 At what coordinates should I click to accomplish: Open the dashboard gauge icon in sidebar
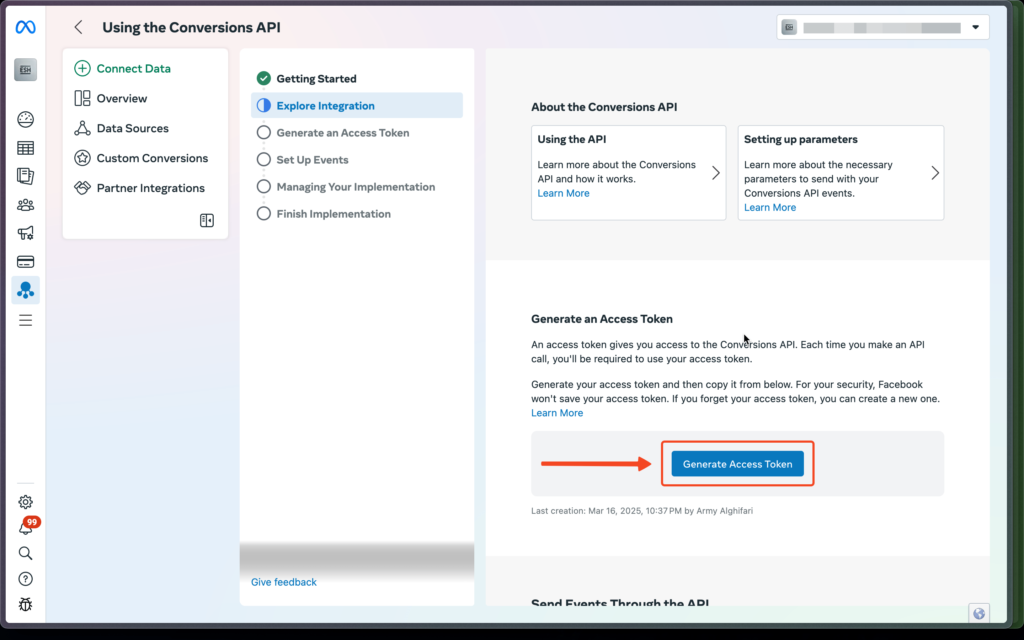point(26,120)
